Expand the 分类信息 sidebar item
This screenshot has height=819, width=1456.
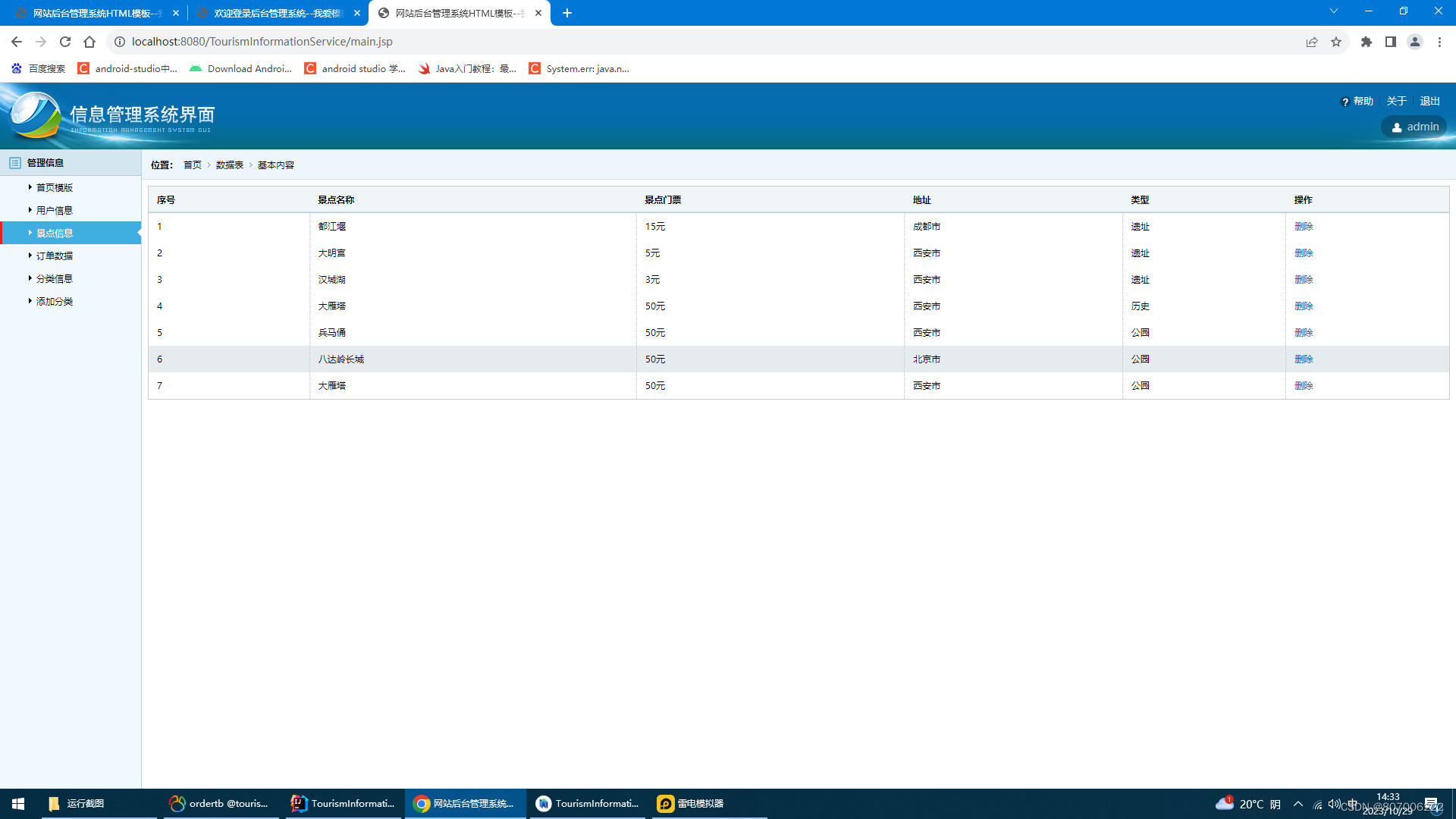(55, 278)
